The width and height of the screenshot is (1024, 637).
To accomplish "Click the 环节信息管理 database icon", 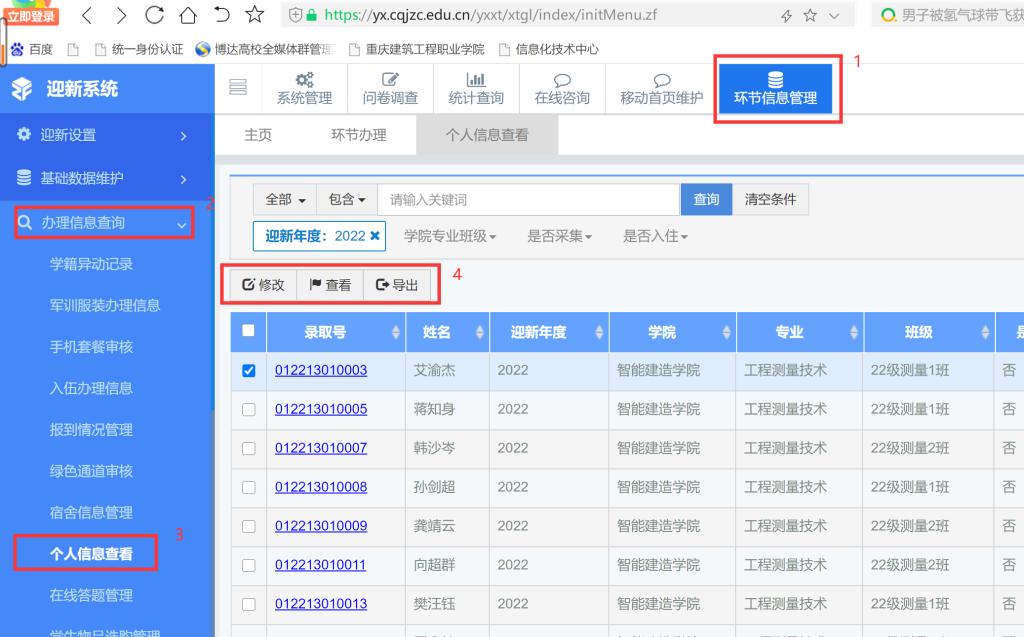I will tap(775, 80).
